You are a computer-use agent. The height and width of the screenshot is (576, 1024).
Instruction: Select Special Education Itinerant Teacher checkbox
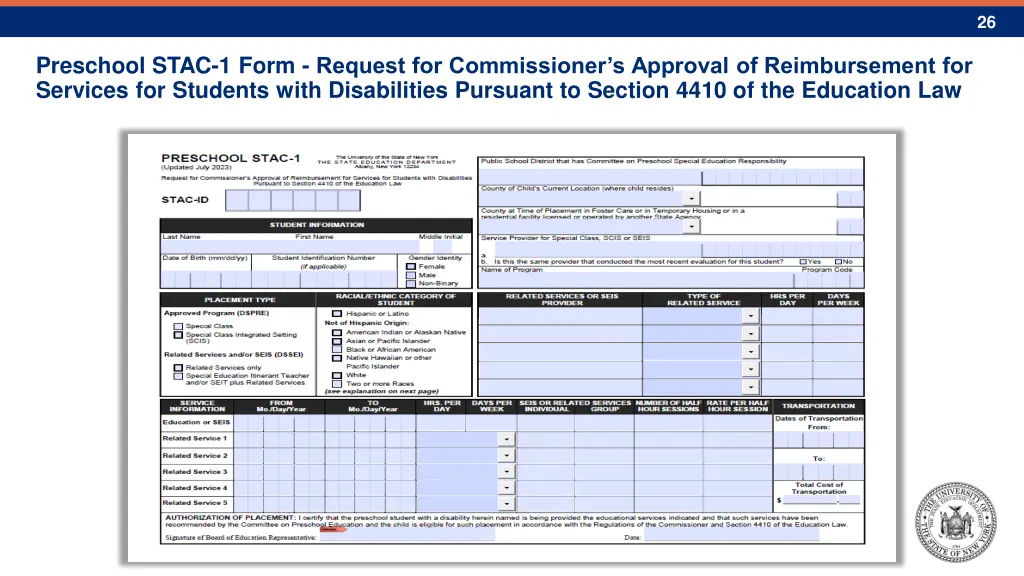tap(178, 376)
